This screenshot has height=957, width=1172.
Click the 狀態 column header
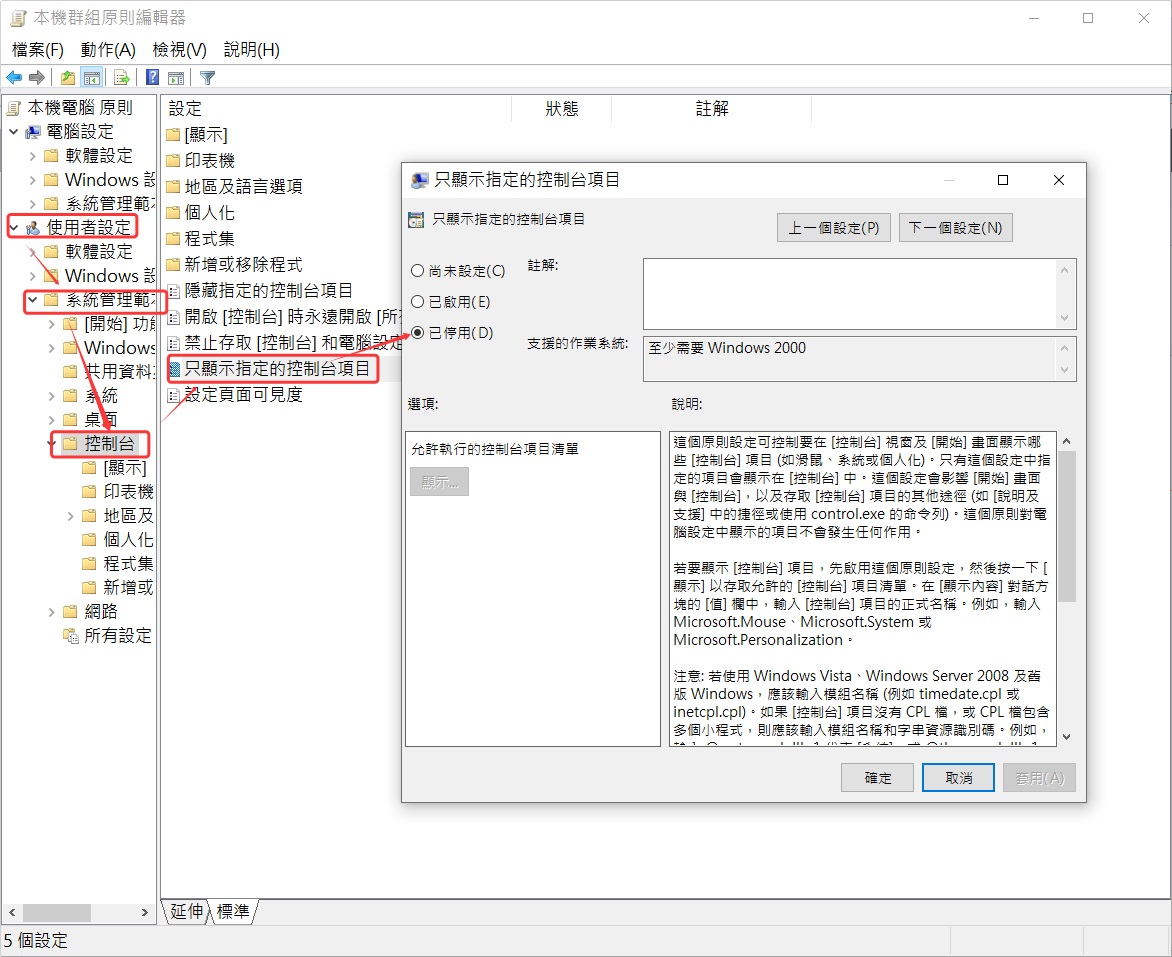pyautogui.click(x=562, y=109)
